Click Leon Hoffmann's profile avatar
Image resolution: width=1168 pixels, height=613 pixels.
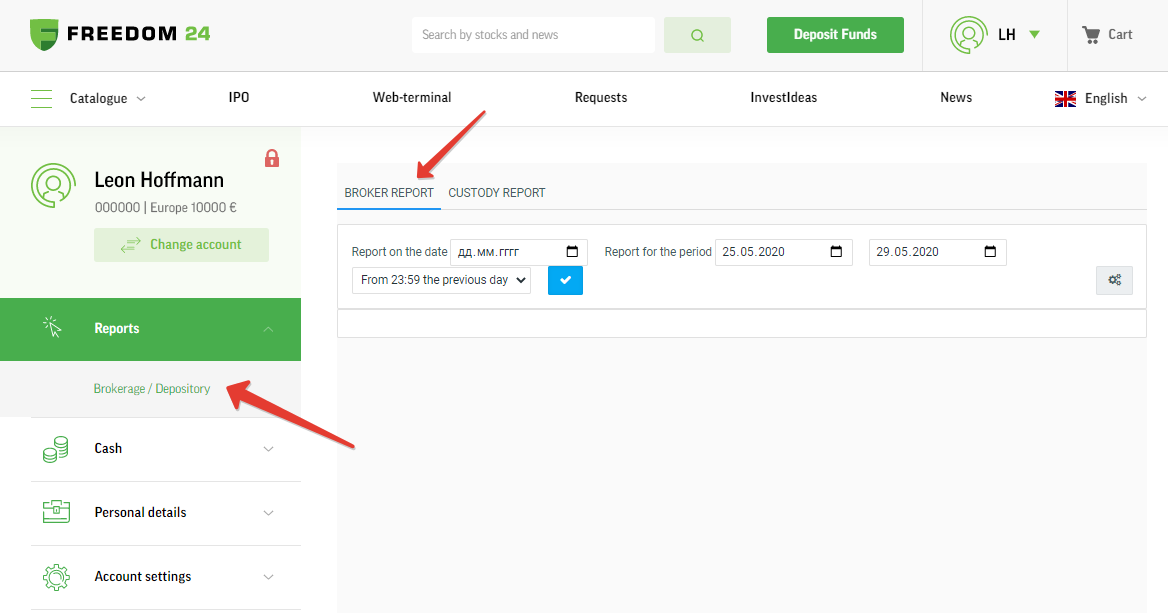54,185
